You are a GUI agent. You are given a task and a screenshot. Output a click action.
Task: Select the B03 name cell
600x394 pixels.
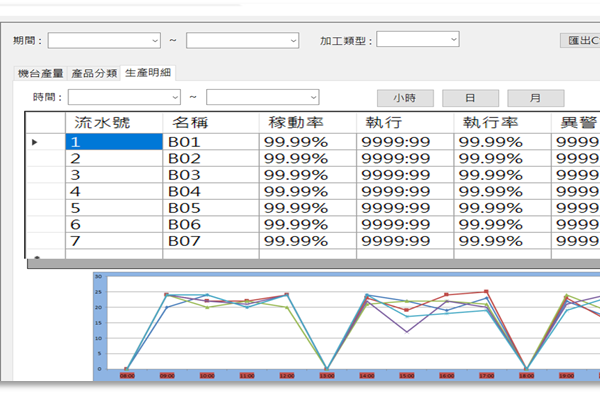211,175
